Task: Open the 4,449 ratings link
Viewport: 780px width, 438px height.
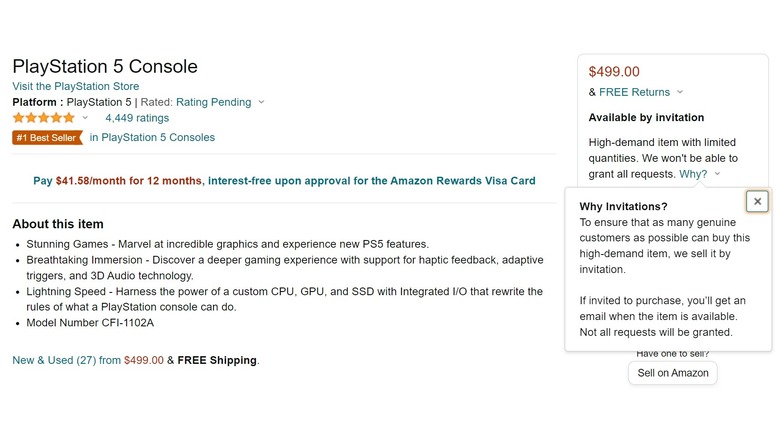Action: [137, 118]
